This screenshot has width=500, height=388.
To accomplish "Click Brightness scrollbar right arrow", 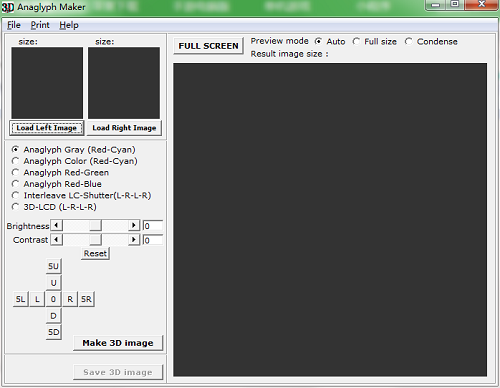I will [134, 225].
